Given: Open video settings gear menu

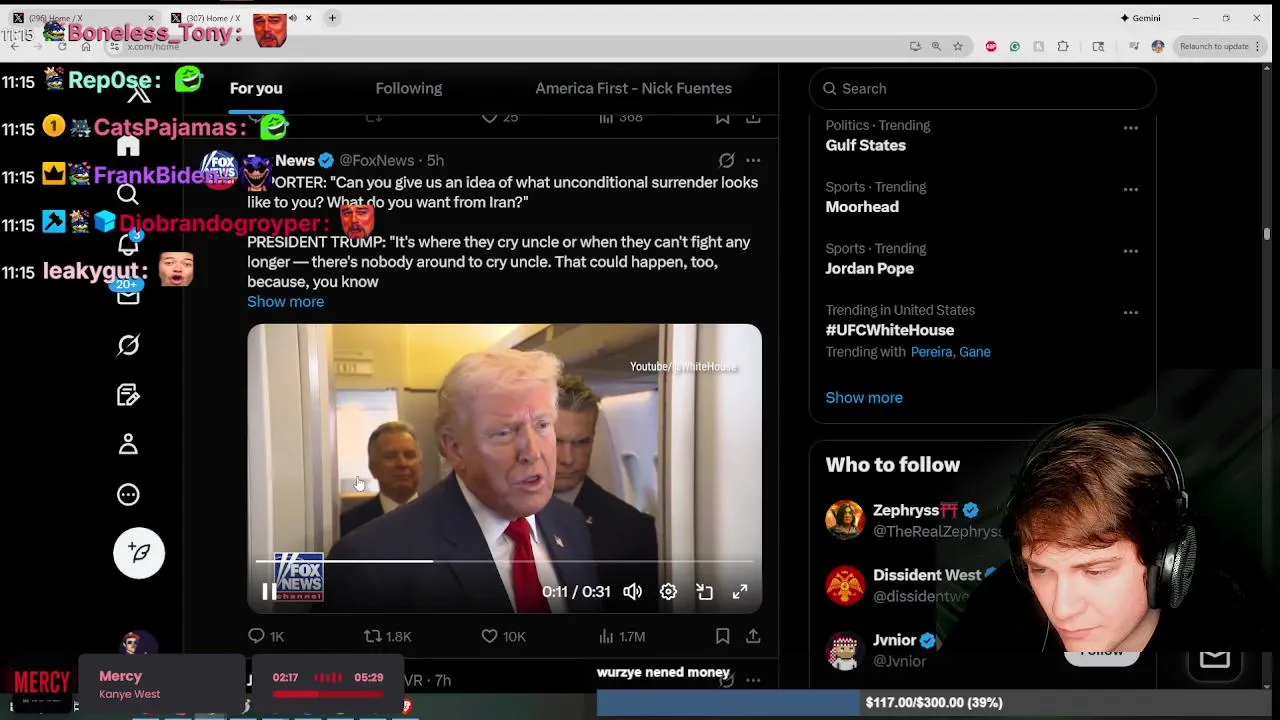Looking at the screenshot, I should (668, 592).
